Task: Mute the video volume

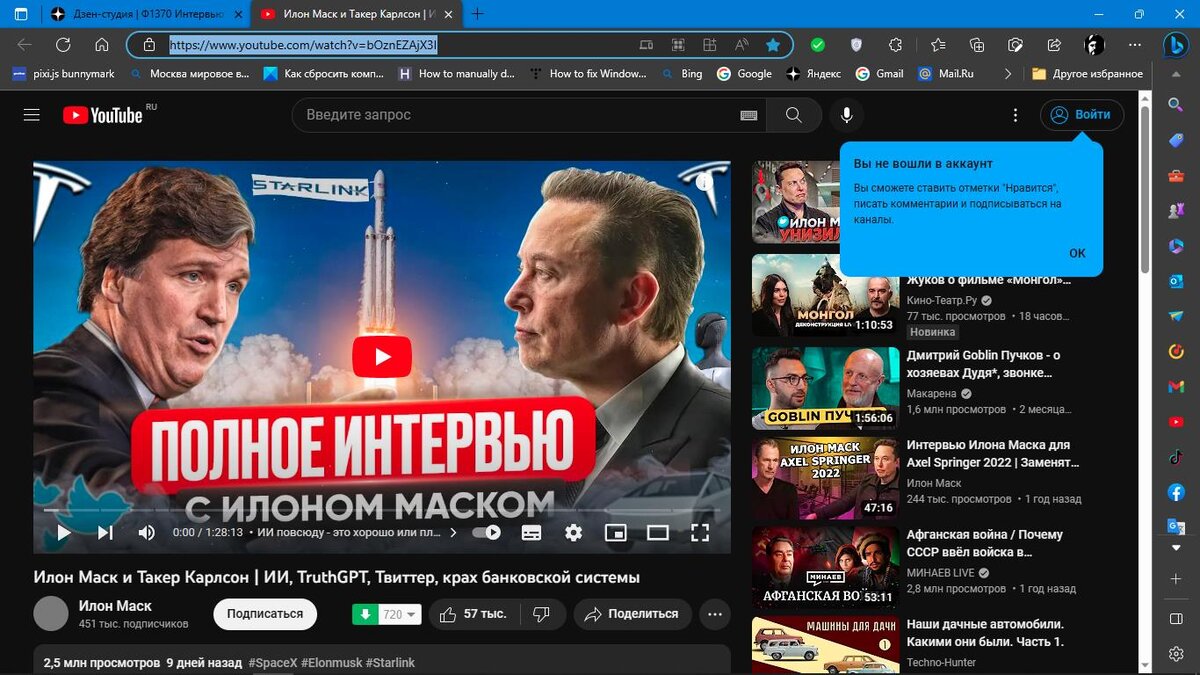Action: pyautogui.click(x=147, y=533)
